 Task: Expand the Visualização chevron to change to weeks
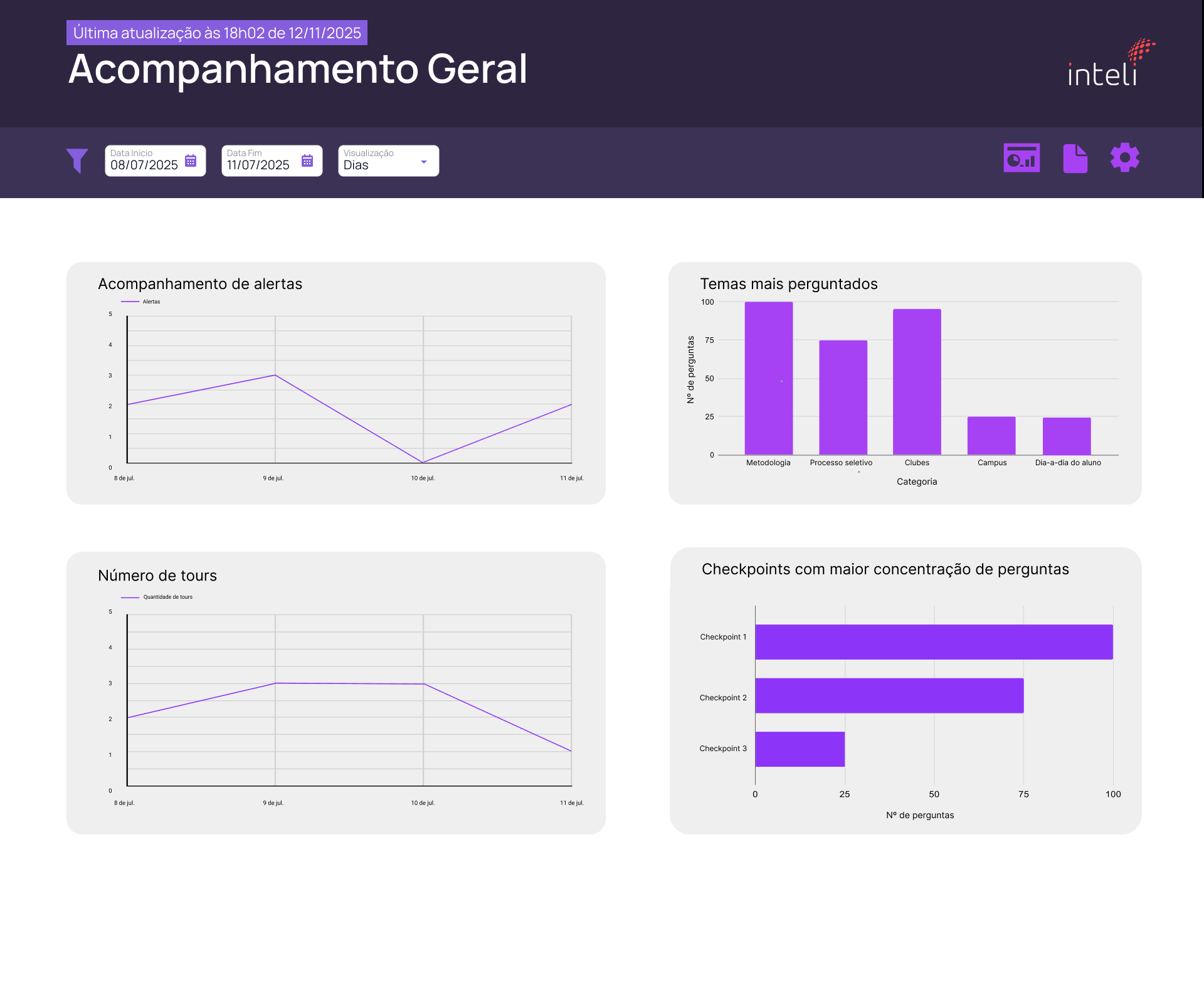click(x=424, y=161)
